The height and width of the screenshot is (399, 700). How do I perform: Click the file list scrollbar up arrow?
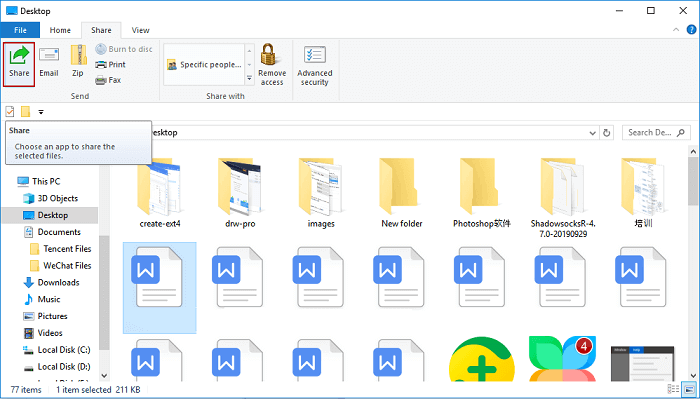[x=693, y=152]
